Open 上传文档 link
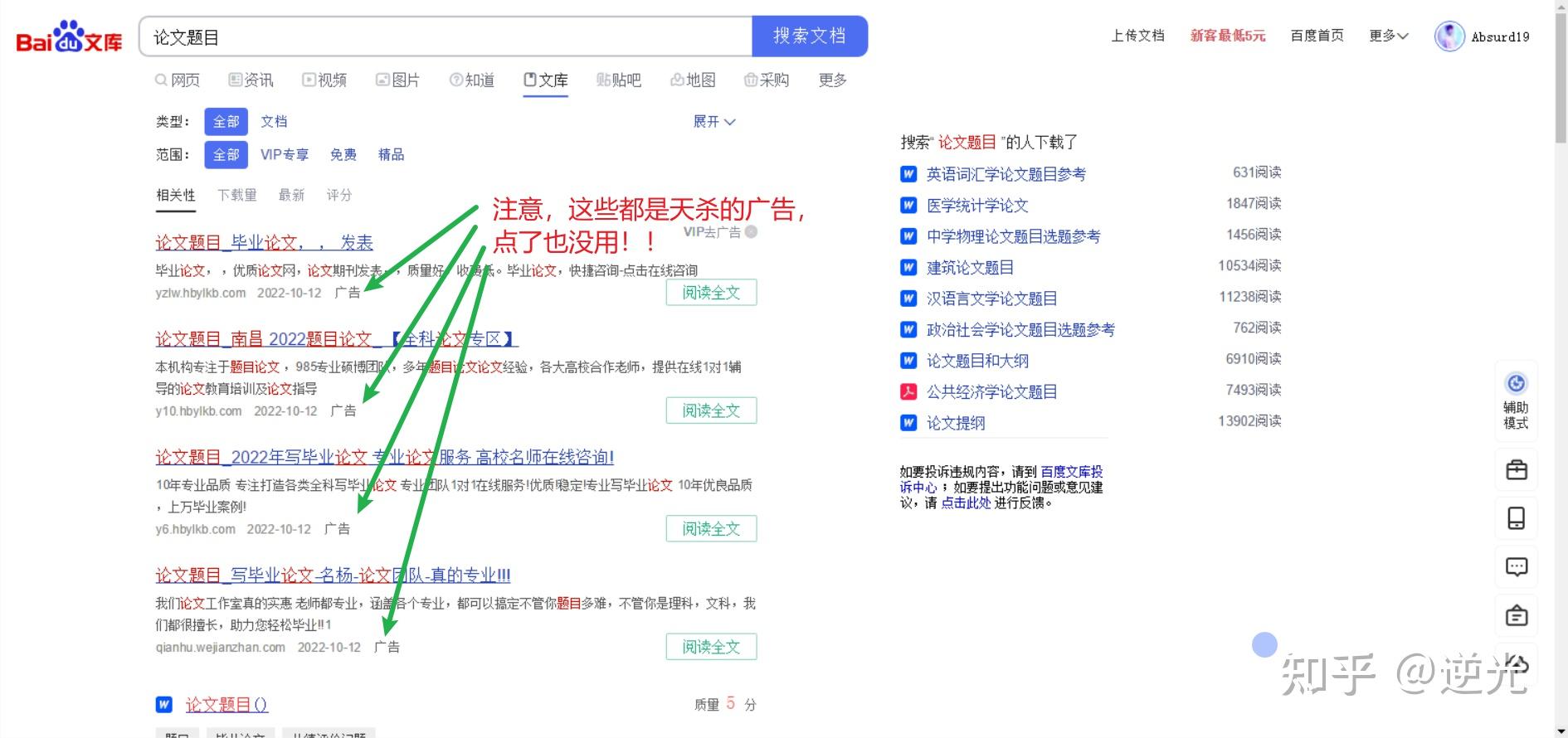The image size is (1568, 738). (1137, 36)
